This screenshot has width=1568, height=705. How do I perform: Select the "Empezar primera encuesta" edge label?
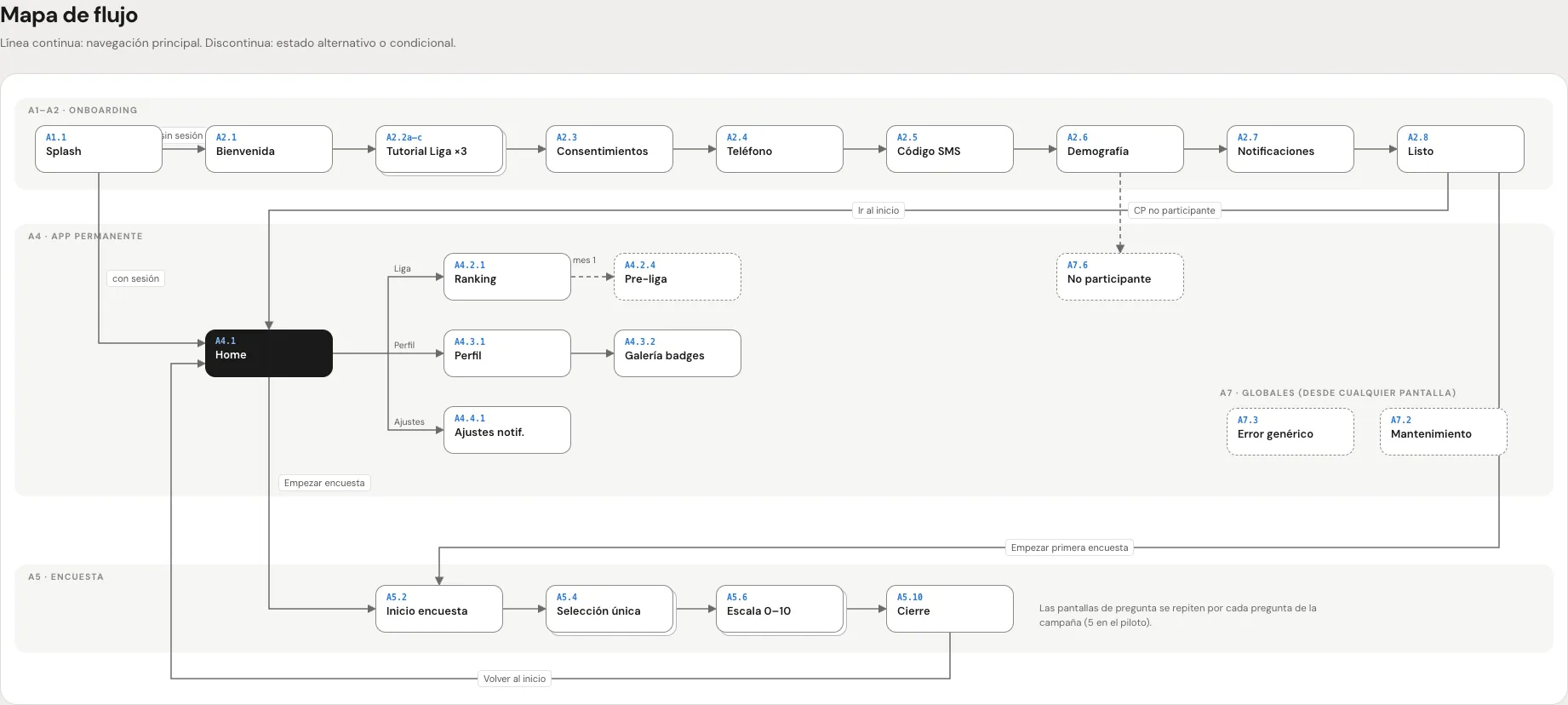(1070, 547)
